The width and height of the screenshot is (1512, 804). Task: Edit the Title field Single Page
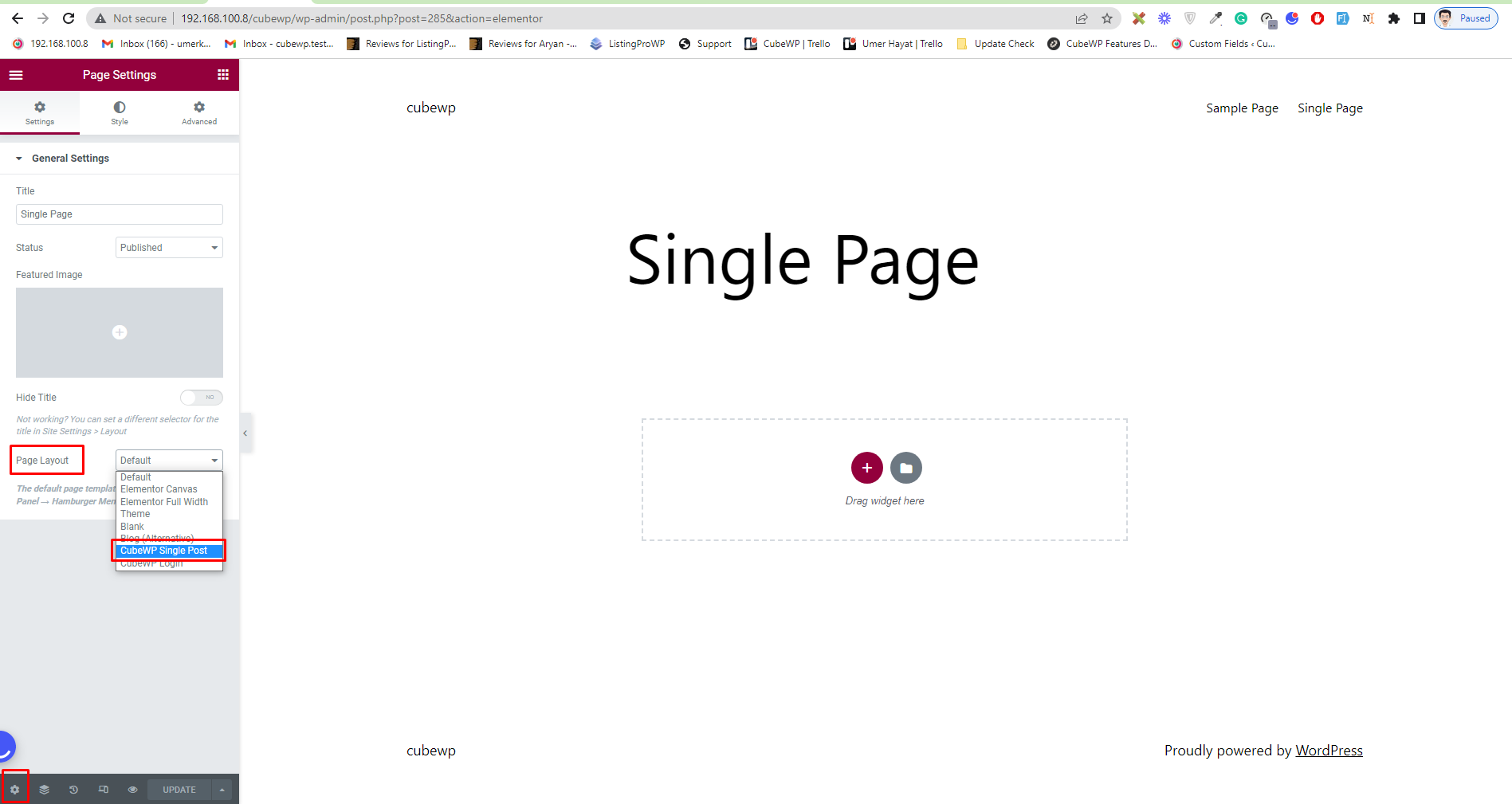click(x=120, y=214)
